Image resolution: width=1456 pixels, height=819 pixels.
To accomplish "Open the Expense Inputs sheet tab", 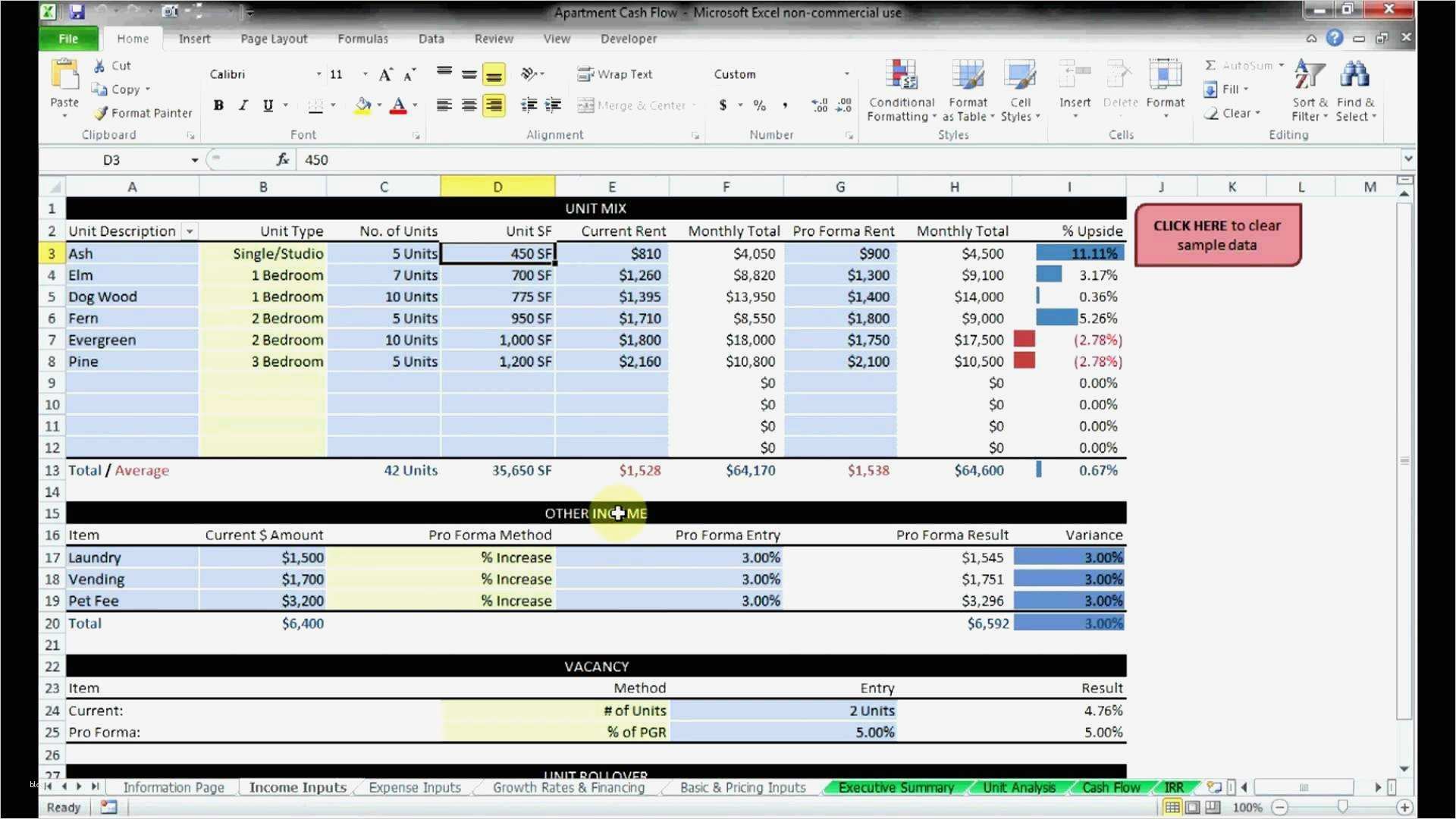I will coord(414,787).
